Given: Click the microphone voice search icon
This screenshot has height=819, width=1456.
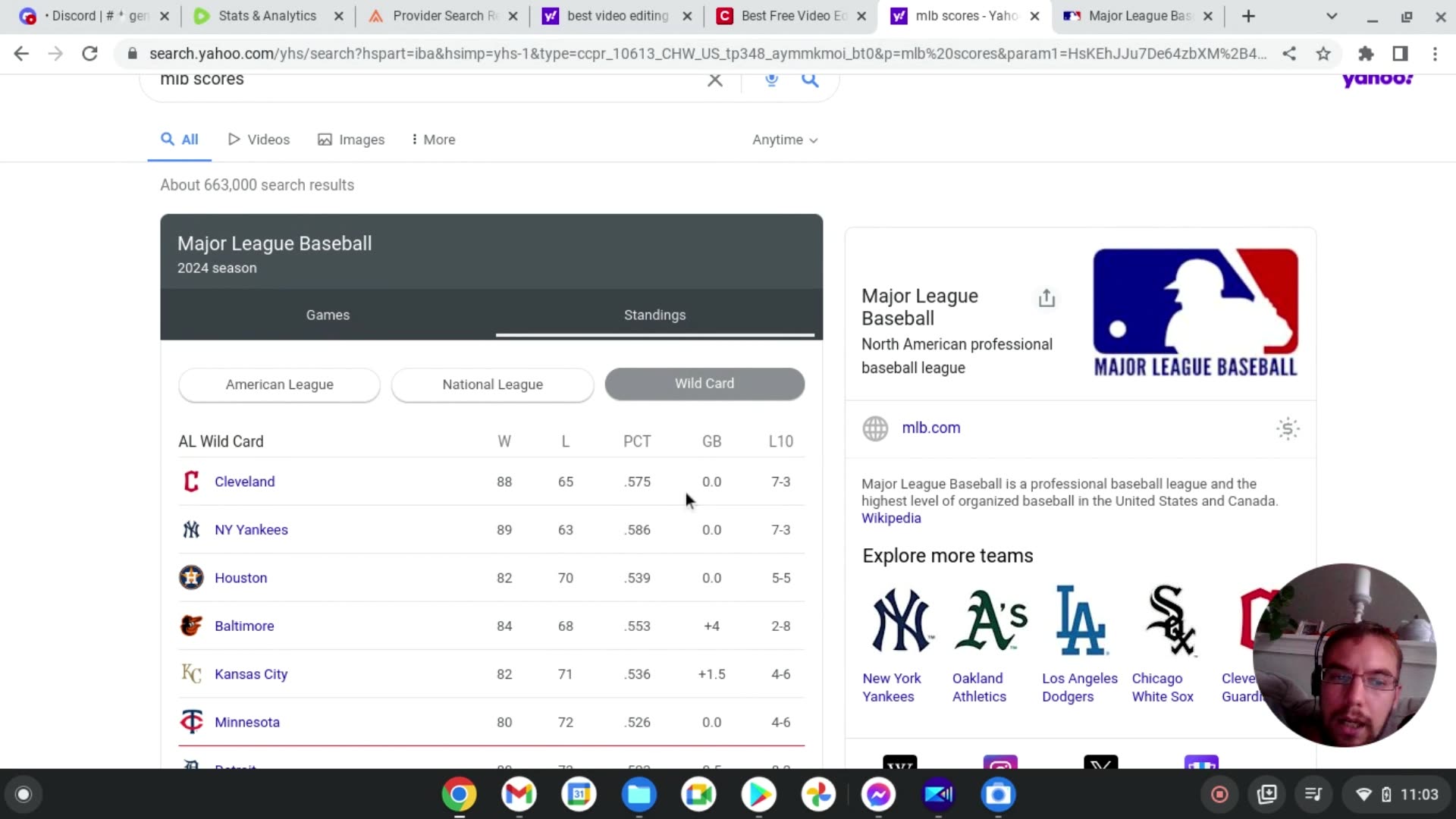Looking at the screenshot, I should [x=771, y=80].
